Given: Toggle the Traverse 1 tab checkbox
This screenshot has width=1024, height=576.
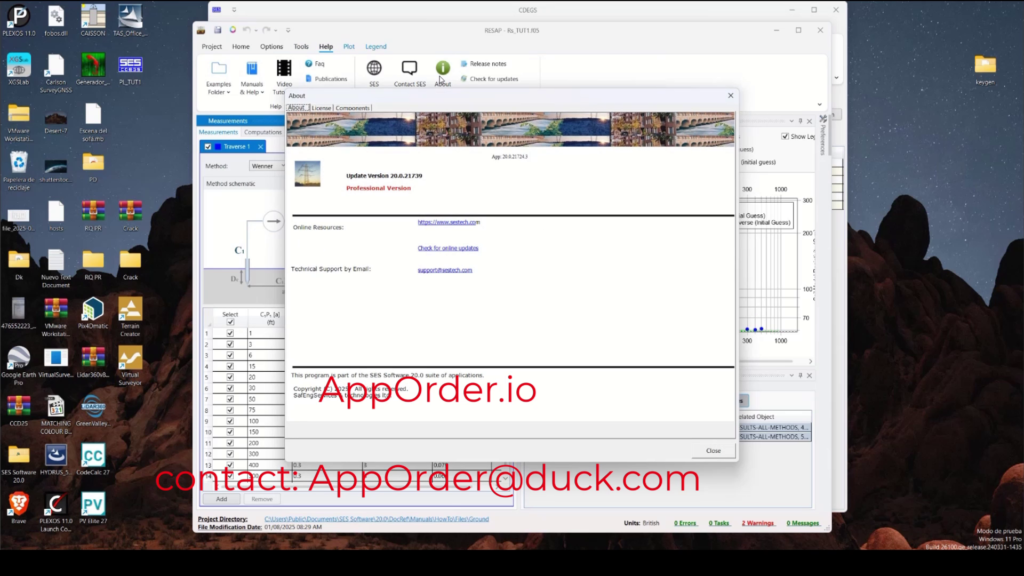Looking at the screenshot, I should (208, 147).
